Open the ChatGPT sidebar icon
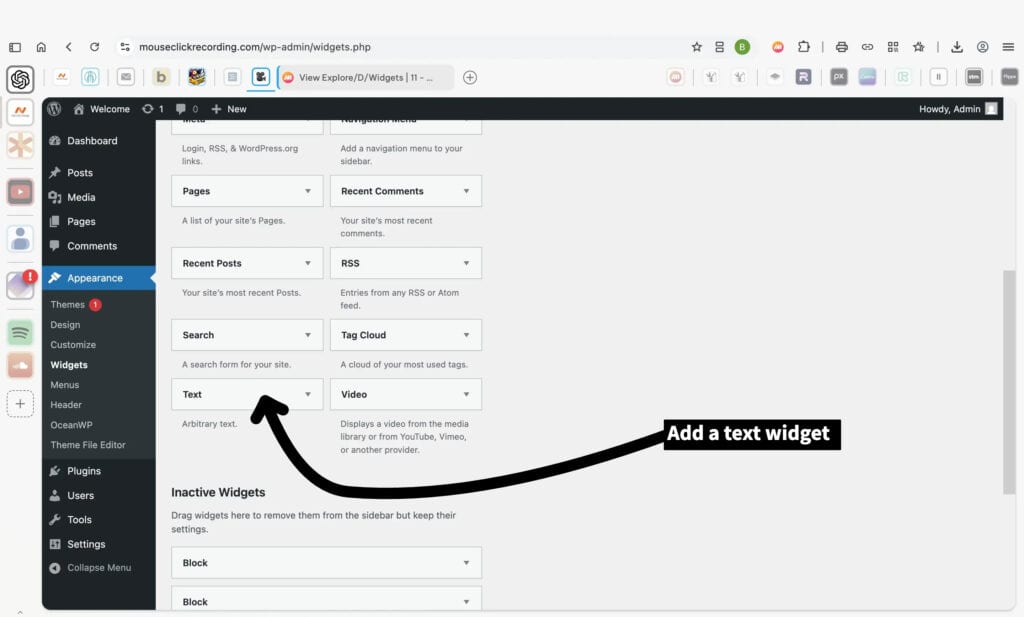 [x=20, y=79]
